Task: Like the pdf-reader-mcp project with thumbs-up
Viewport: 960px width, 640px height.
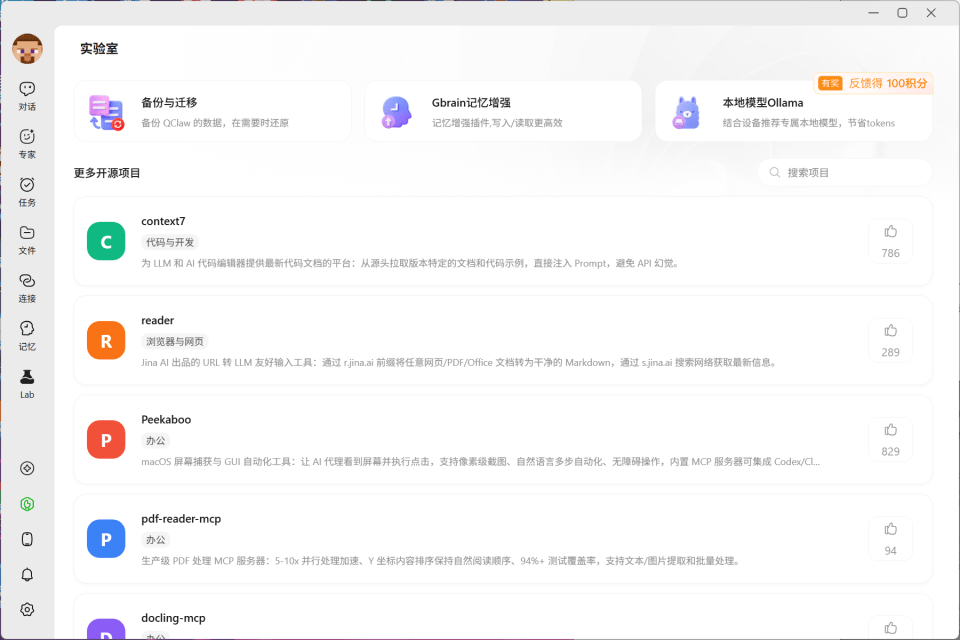Action: click(890, 529)
